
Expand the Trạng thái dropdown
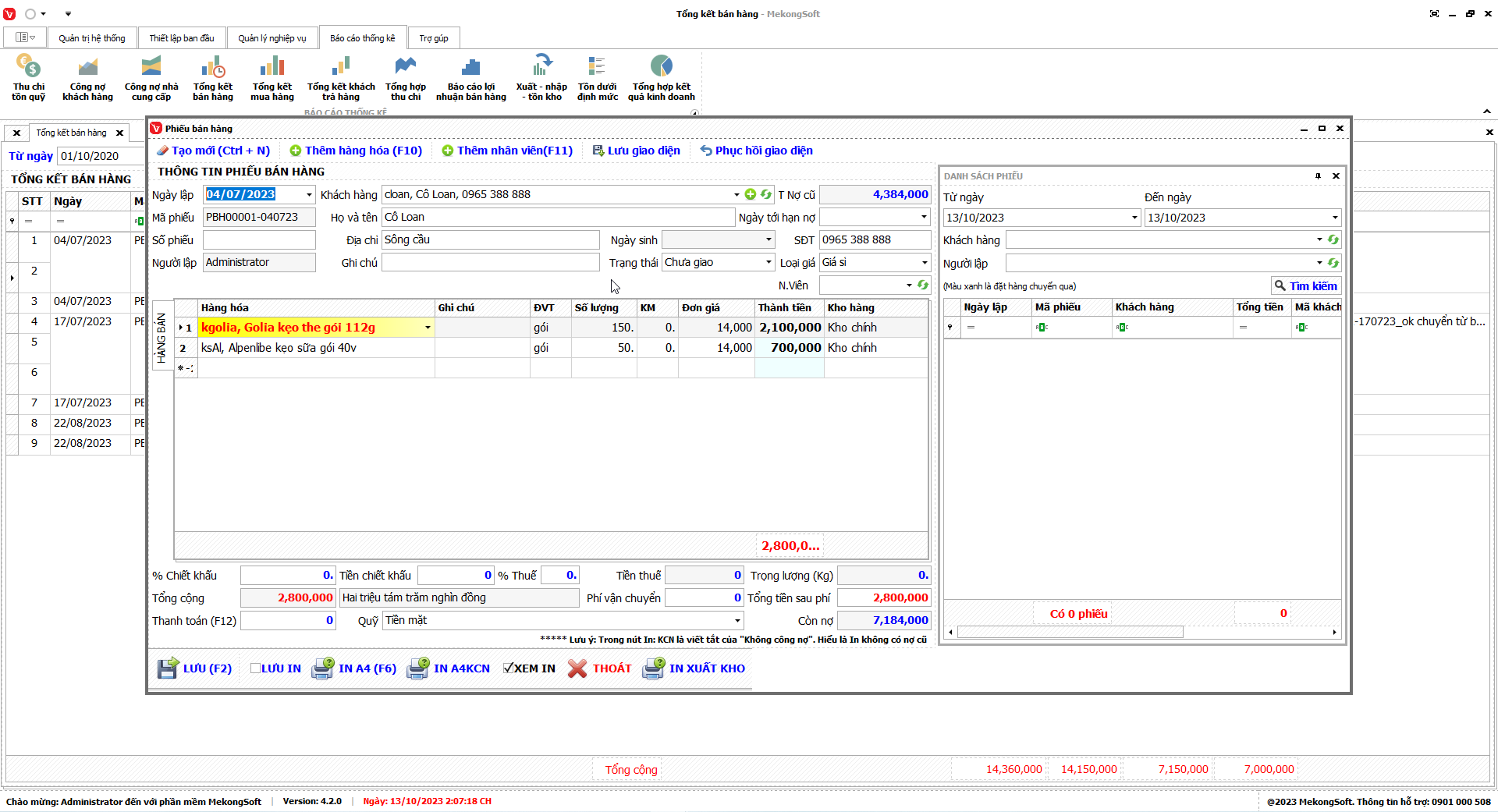click(768, 263)
